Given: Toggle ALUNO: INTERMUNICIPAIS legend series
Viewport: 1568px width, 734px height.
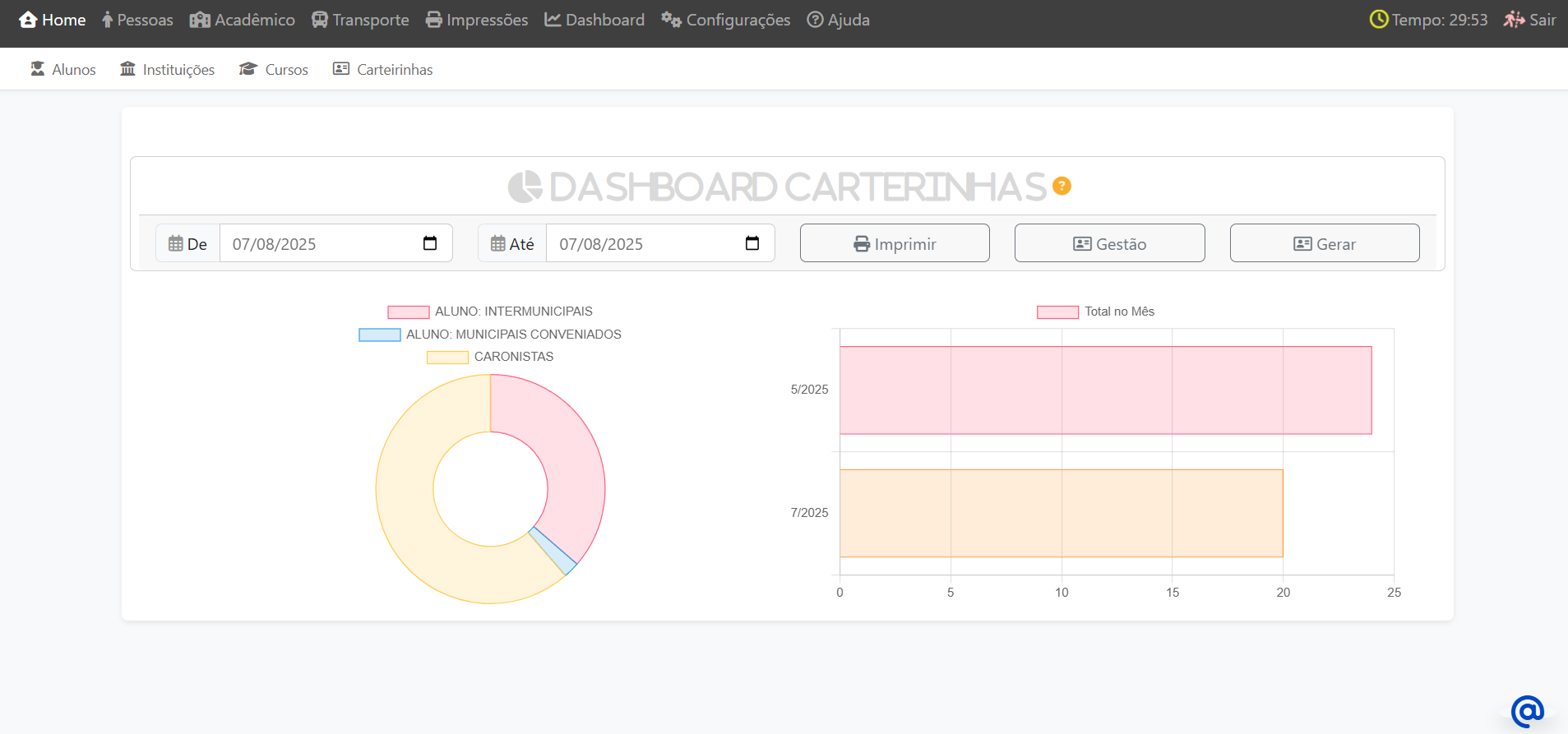Looking at the screenshot, I should click(409, 312).
